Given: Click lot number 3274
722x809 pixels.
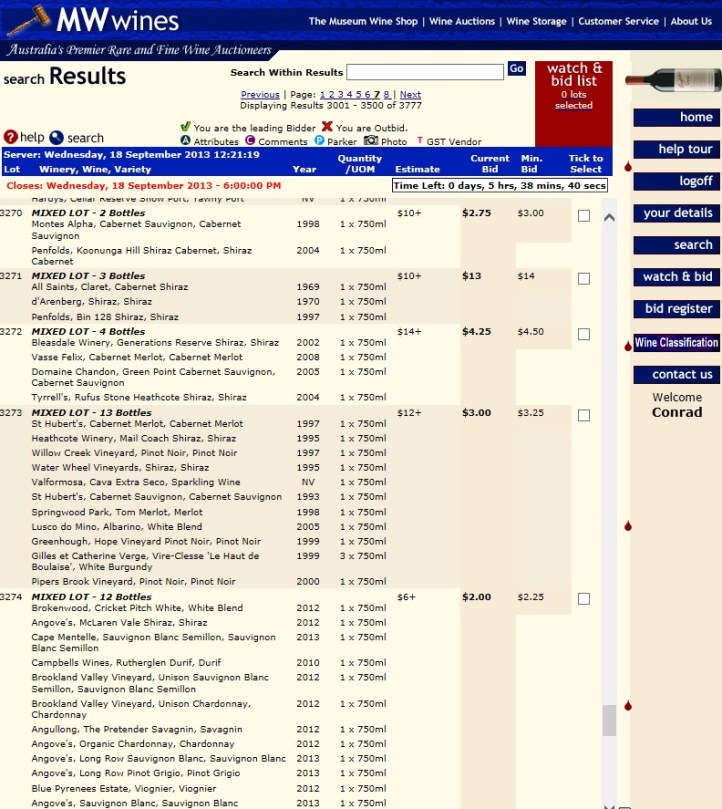Looking at the screenshot, I should tap(11, 597).
